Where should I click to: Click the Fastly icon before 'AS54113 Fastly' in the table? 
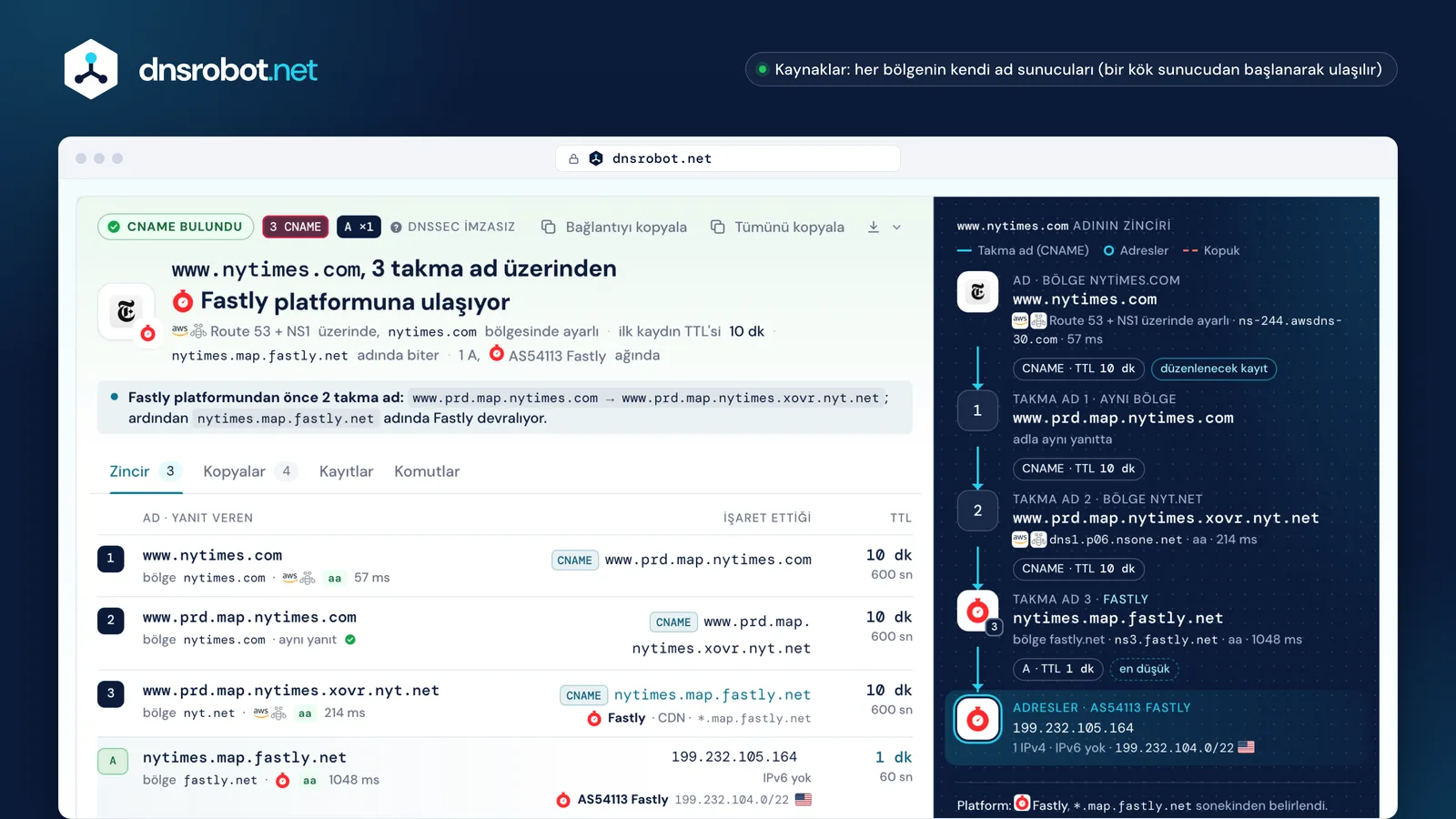tap(563, 799)
